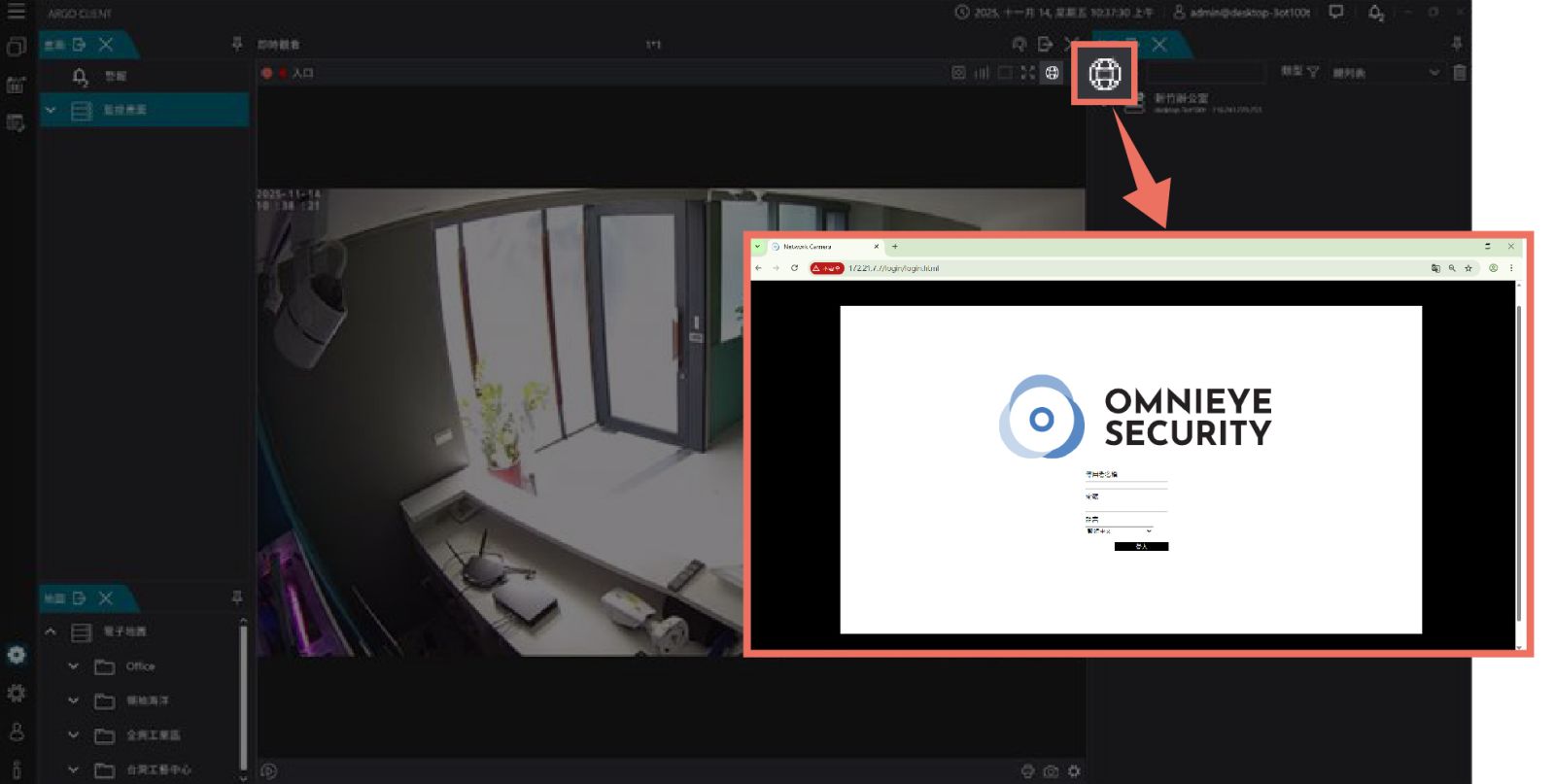This screenshot has height=784, width=1555.
Task: Pin the left view panel
Action: [236, 45]
